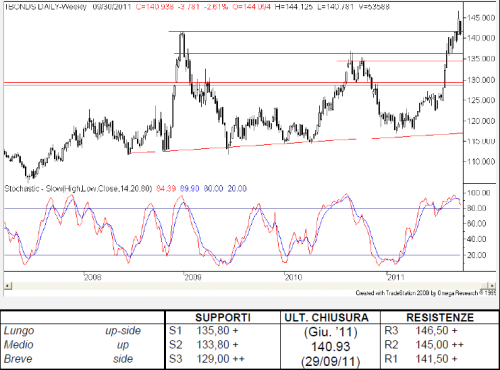Click the S1 support value '135,80 +'
The image size is (500, 370).
pyautogui.click(x=217, y=330)
